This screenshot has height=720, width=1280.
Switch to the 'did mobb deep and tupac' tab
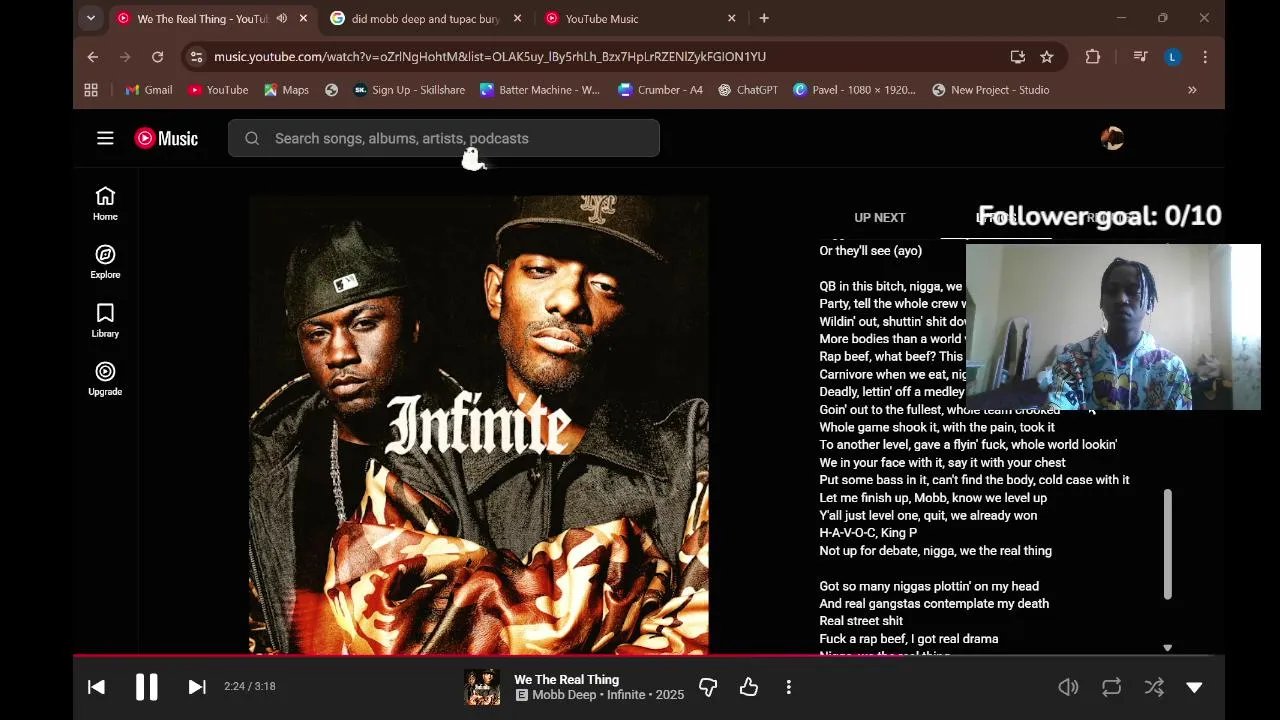tap(425, 18)
